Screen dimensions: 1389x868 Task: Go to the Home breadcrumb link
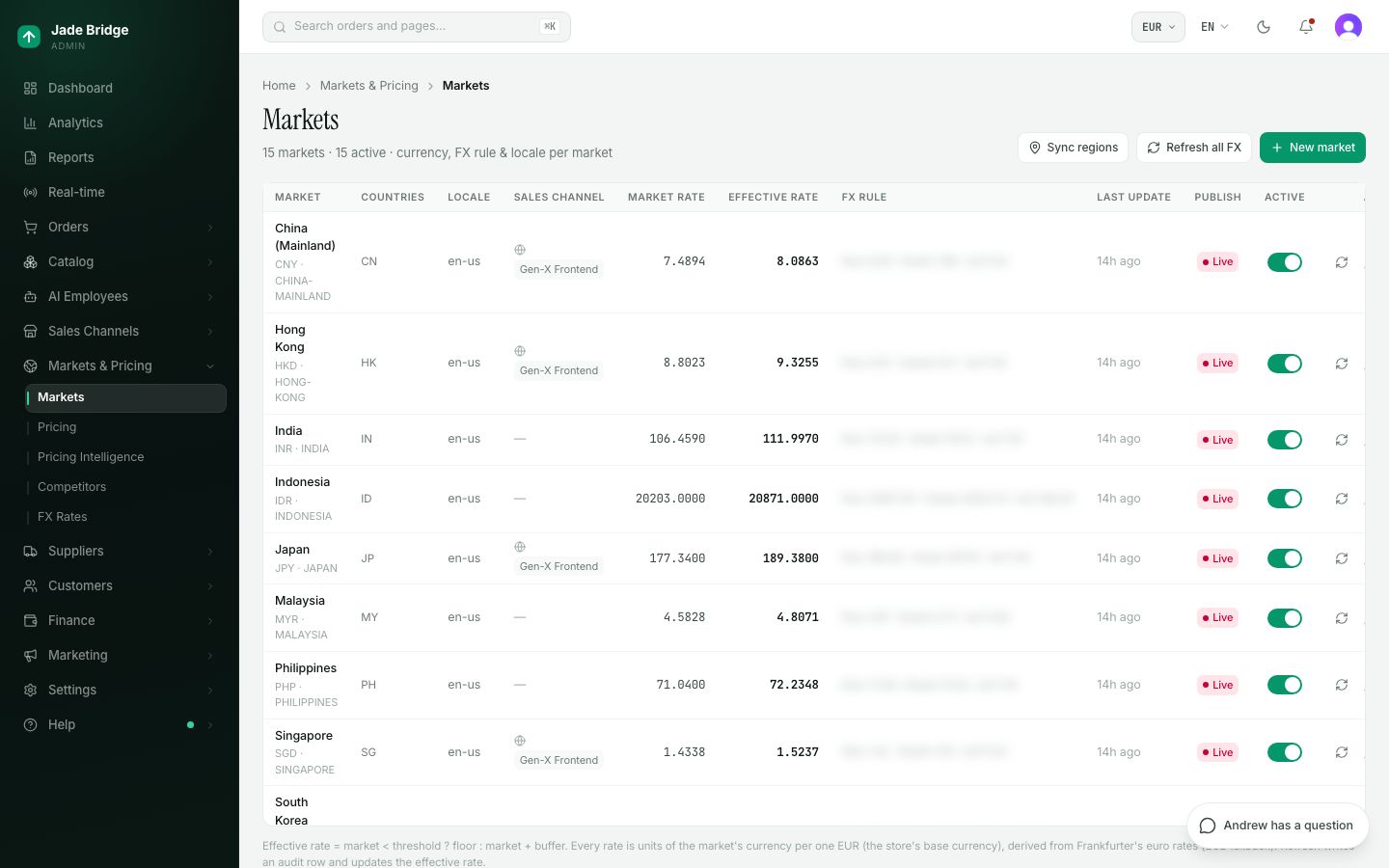pyautogui.click(x=279, y=86)
